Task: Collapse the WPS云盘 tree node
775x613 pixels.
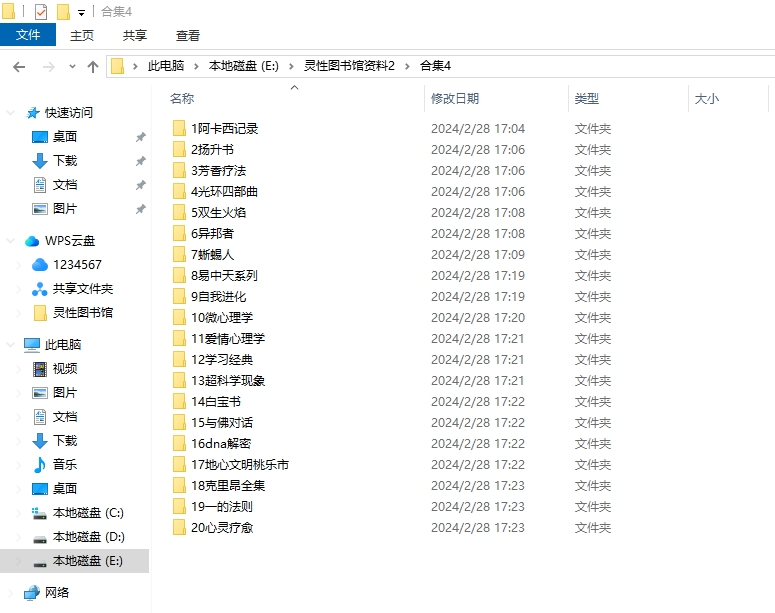Action: tap(10, 241)
